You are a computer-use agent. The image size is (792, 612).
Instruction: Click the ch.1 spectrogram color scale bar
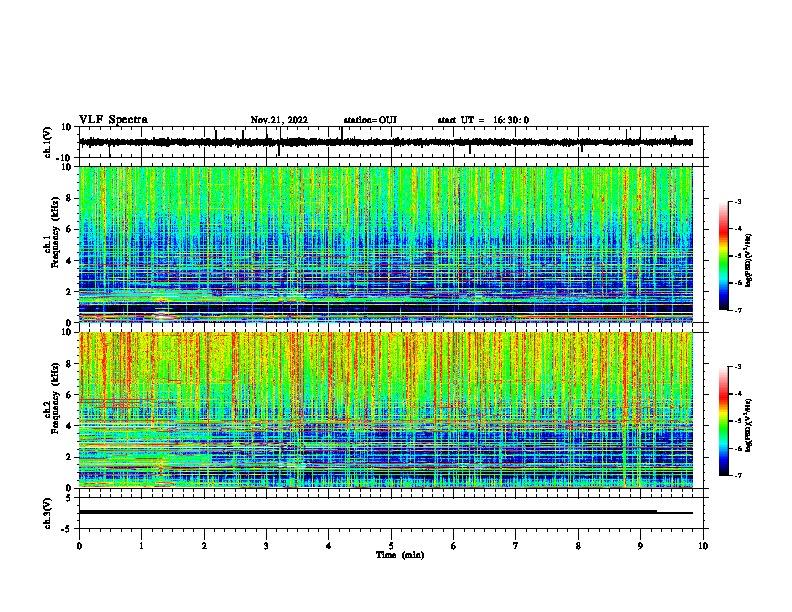coord(724,256)
